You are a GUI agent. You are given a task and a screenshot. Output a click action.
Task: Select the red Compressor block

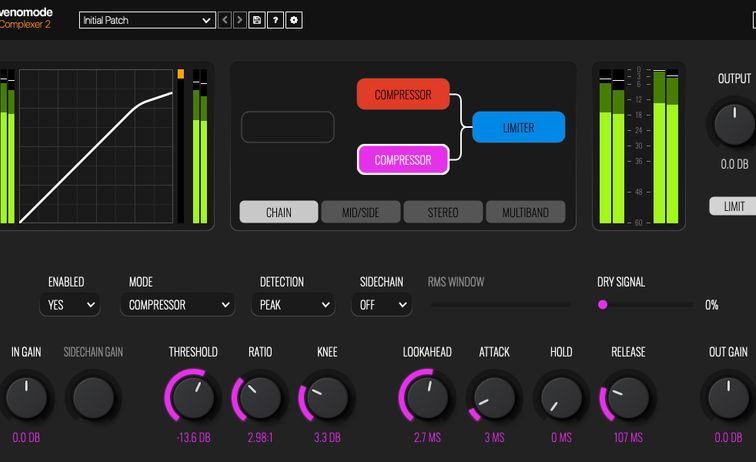403,94
